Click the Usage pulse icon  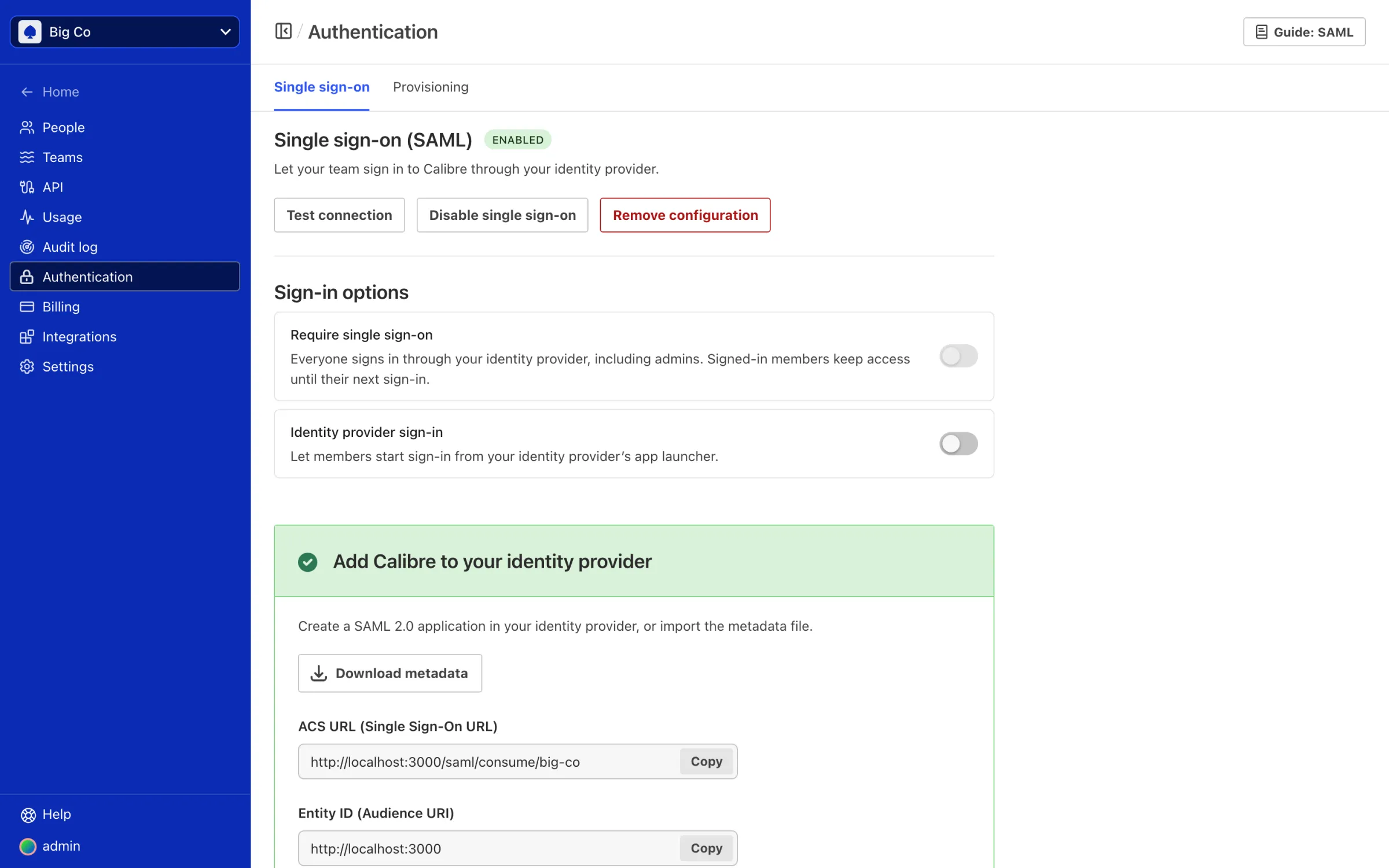click(27, 217)
